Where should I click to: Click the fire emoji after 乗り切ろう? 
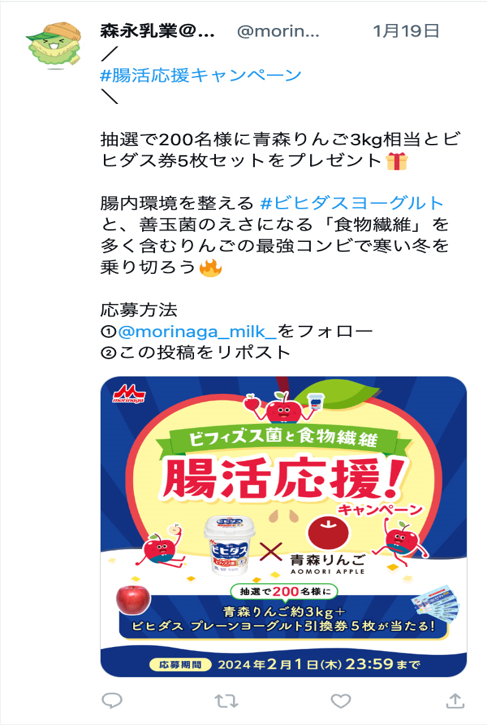pyautogui.click(x=210, y=267)
